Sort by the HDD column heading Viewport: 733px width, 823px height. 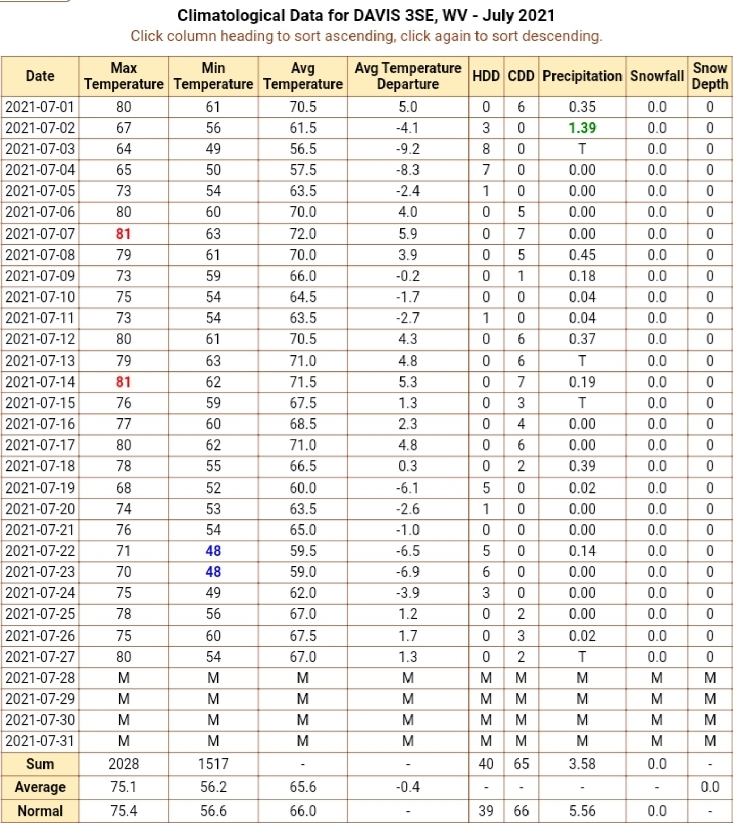click(486, 76)
